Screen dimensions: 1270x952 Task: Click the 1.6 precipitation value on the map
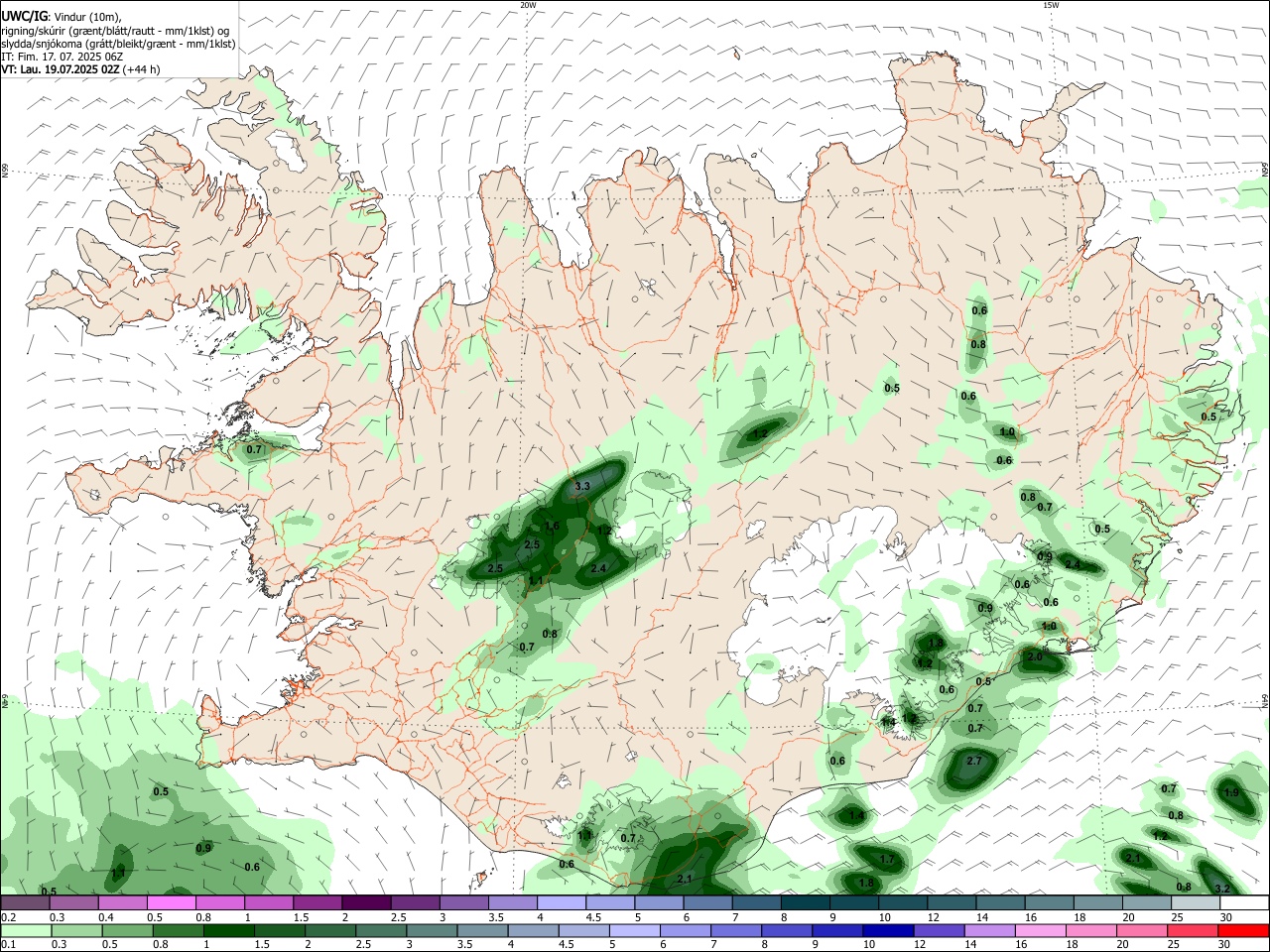pyautogui.click(x=553, y=526)
